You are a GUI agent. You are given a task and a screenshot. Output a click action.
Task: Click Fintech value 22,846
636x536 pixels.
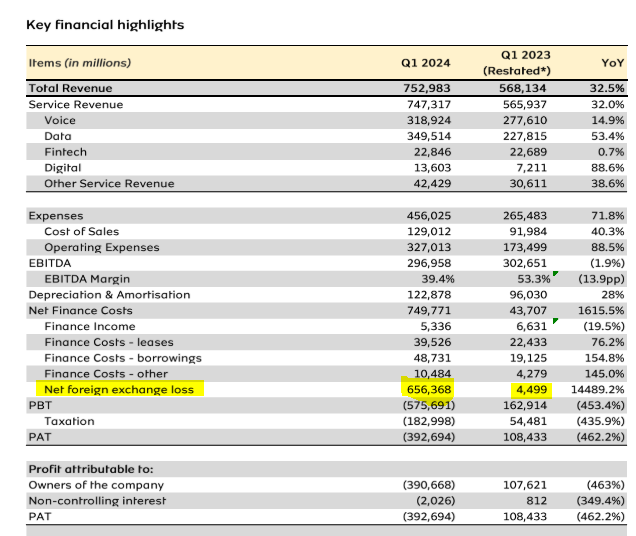(432, 152)
